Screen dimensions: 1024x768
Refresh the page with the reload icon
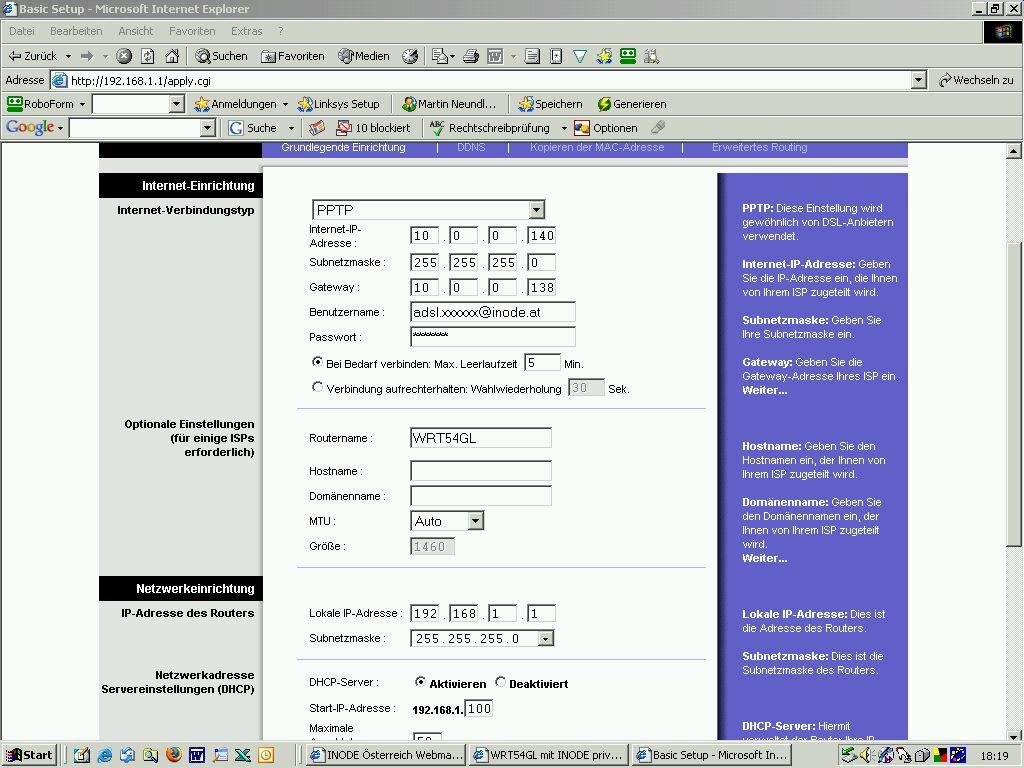[148, 56]
